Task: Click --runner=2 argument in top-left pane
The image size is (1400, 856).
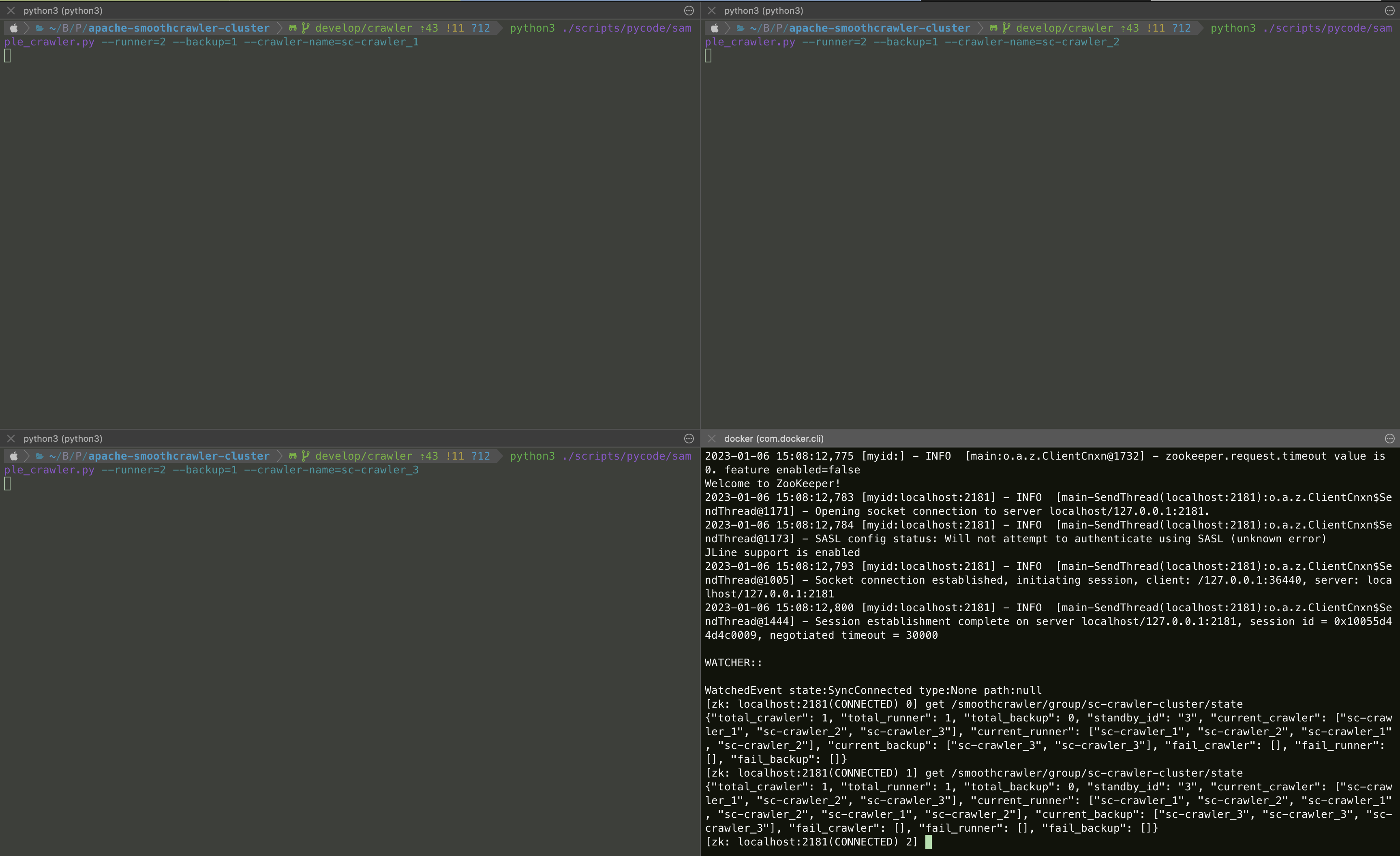Action: pos(133,42)
